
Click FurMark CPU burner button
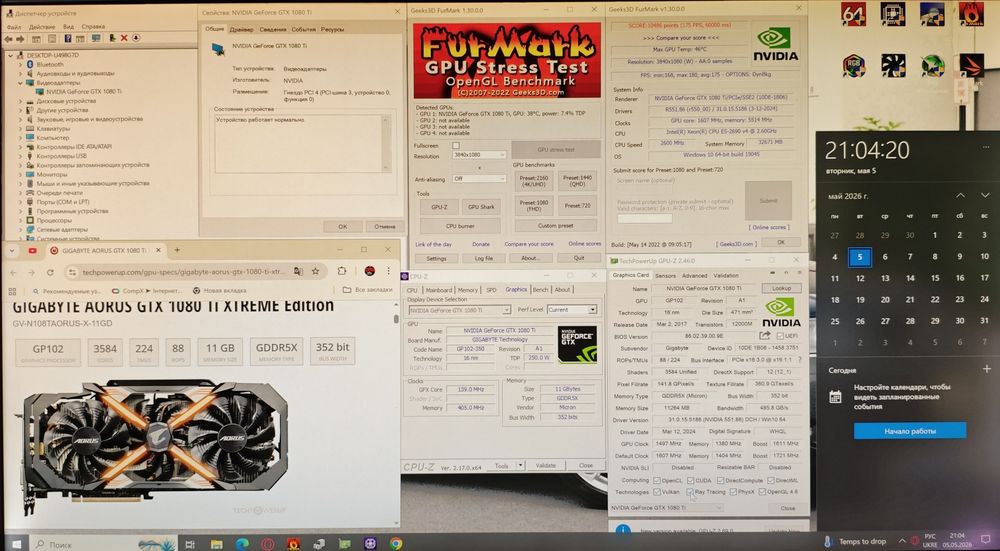click(x=460, y=226)
